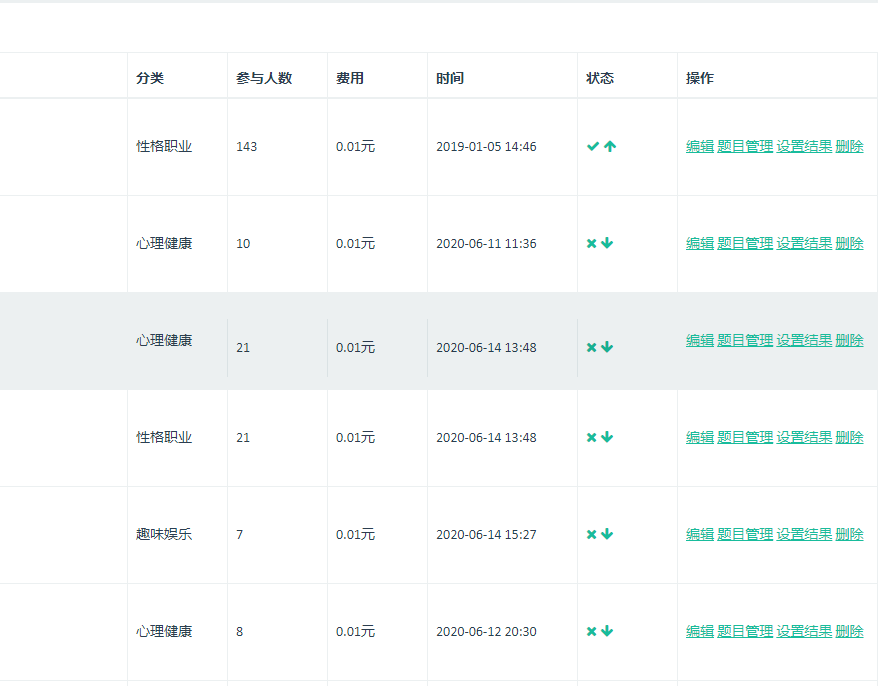890x686 pixels.
Task: Click 设置结果 in the highlighted row
Action: (804, 340)
